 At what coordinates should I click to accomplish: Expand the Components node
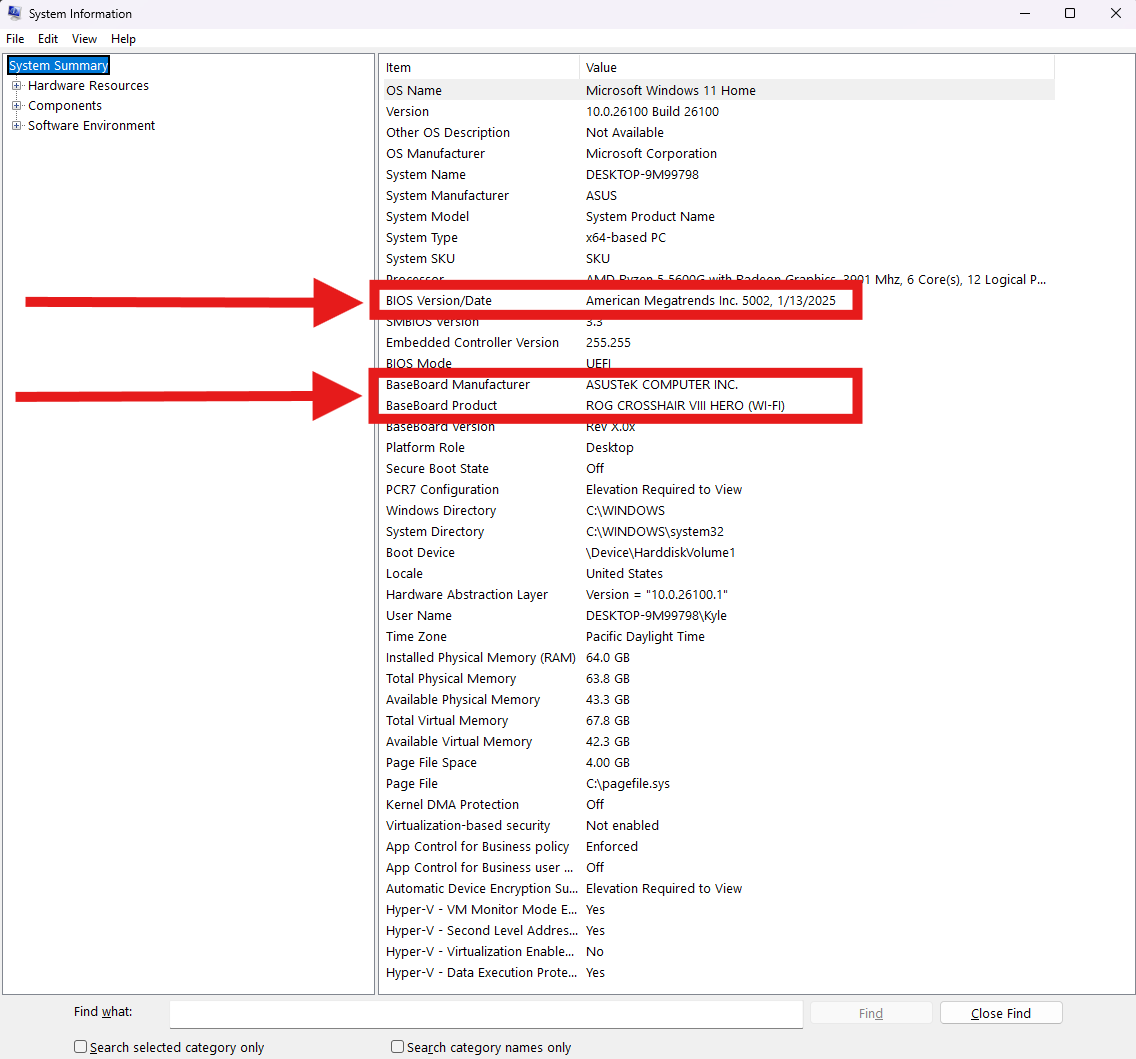(17, 106)
